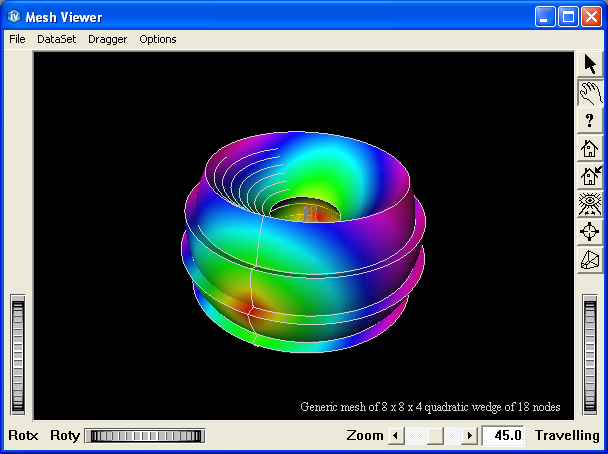Reset camera to the home view
Screen dimensions: 608x454
tap(590, 149)
